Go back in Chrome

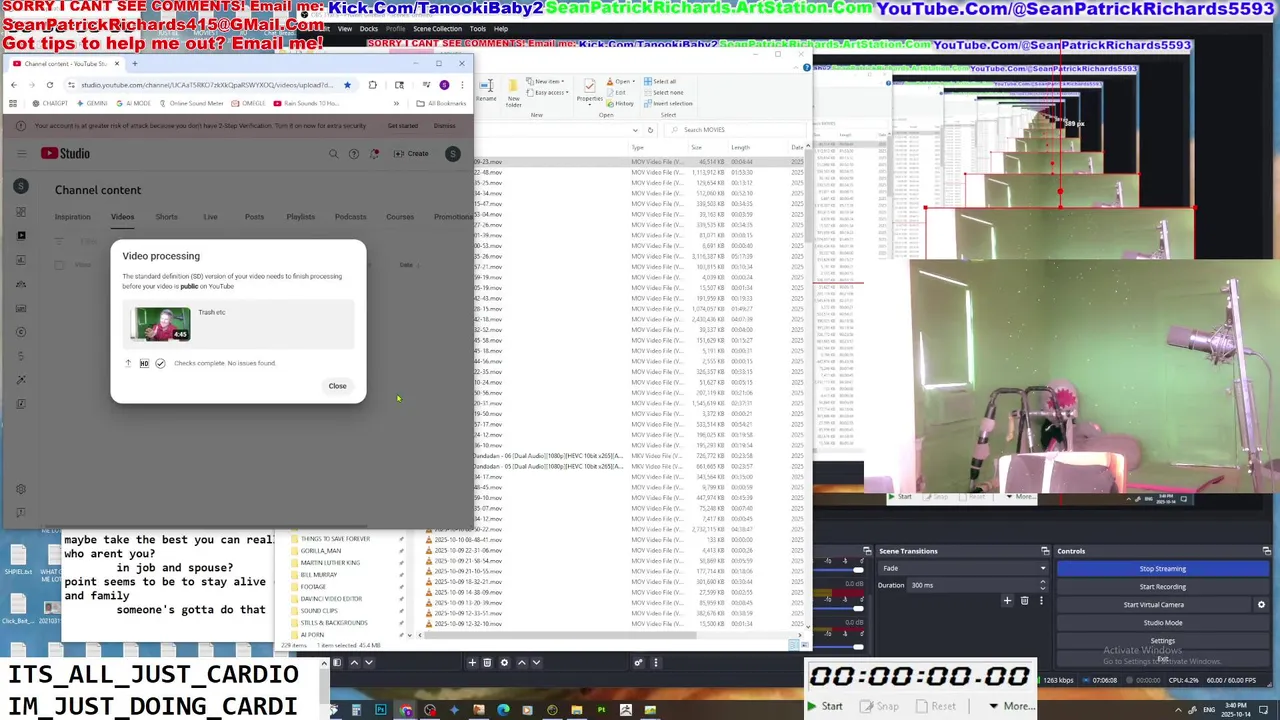14,85
